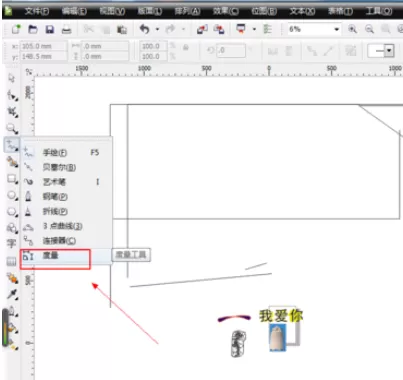Click the Application launcher icon

[x=241, y=29]
